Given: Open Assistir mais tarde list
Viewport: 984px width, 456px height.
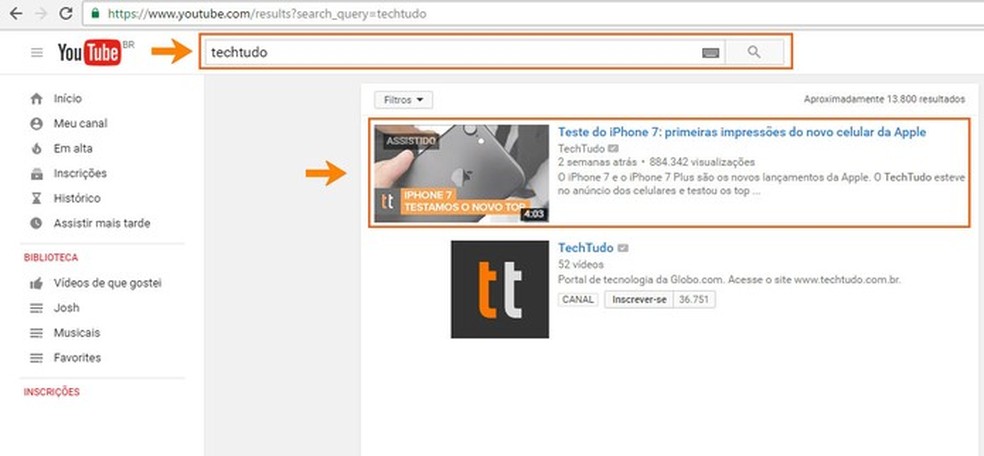Looking at the screenshot, I should (x=102, y=223).
